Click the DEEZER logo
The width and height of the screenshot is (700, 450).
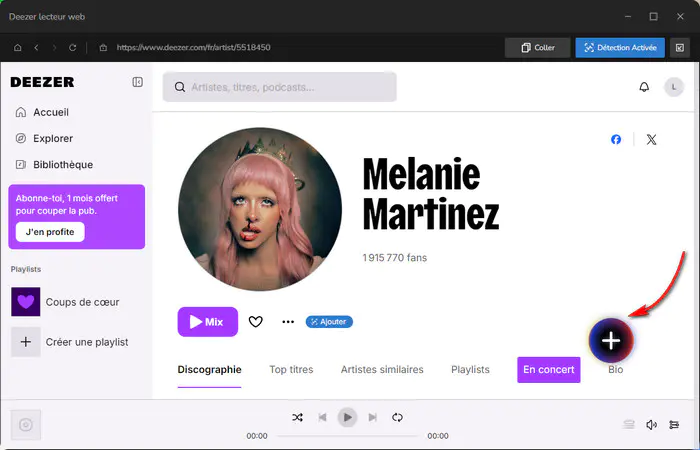click(42, 82)
